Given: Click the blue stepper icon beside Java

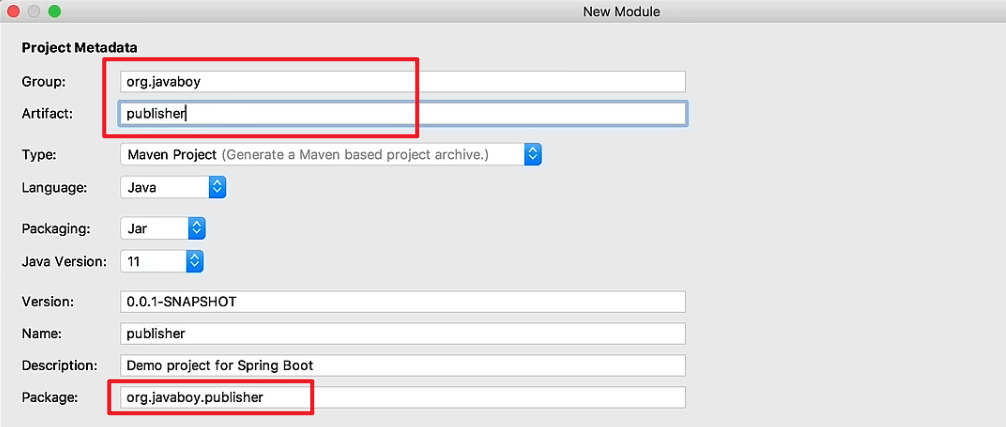Looking at the screenshot, I should pos(217,187).
